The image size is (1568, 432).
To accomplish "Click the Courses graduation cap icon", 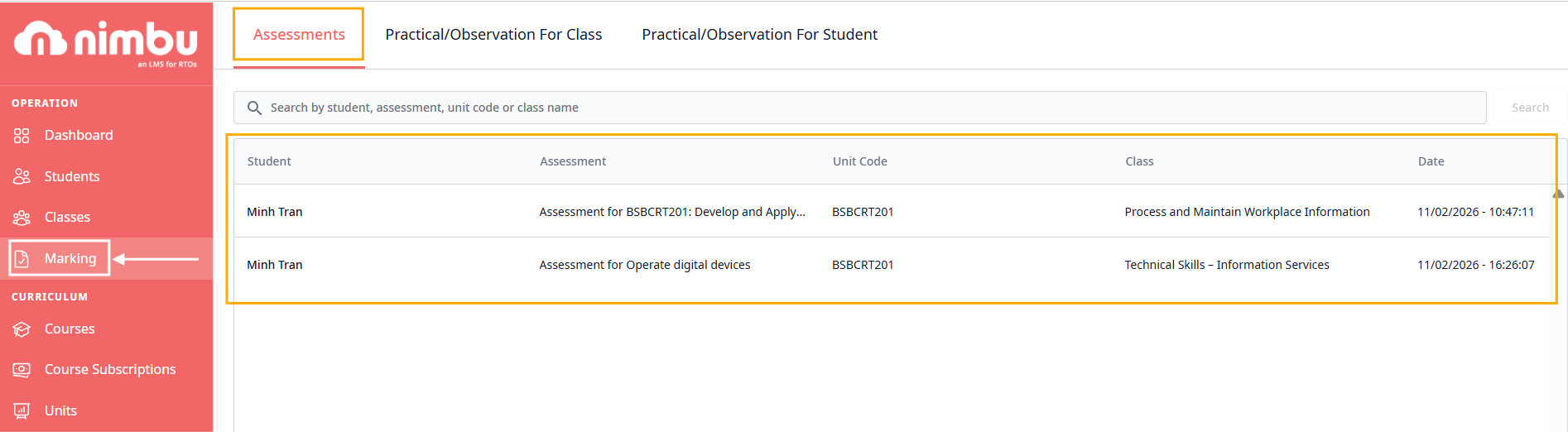I will [22, 329].
